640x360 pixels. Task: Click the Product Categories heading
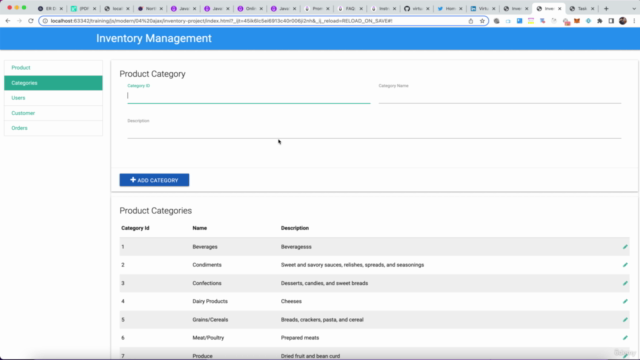[156, 211]
